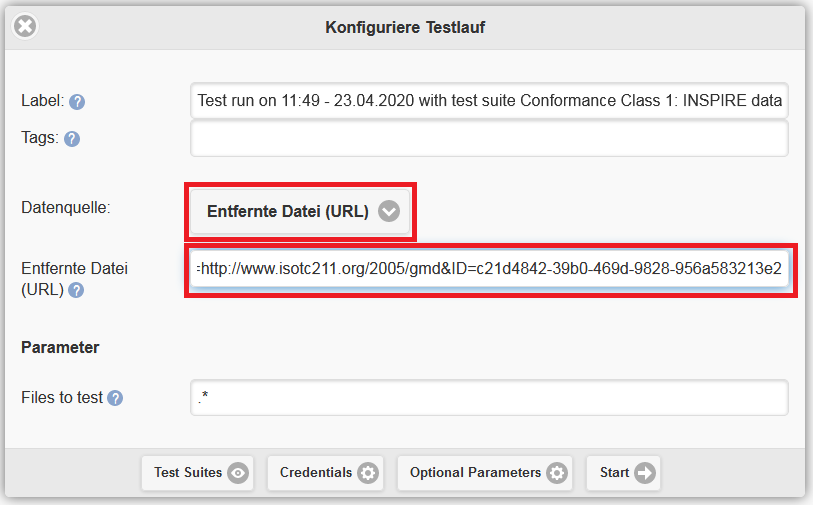Close the Konfiguriere Testlauf dialog

coord(25,26)
